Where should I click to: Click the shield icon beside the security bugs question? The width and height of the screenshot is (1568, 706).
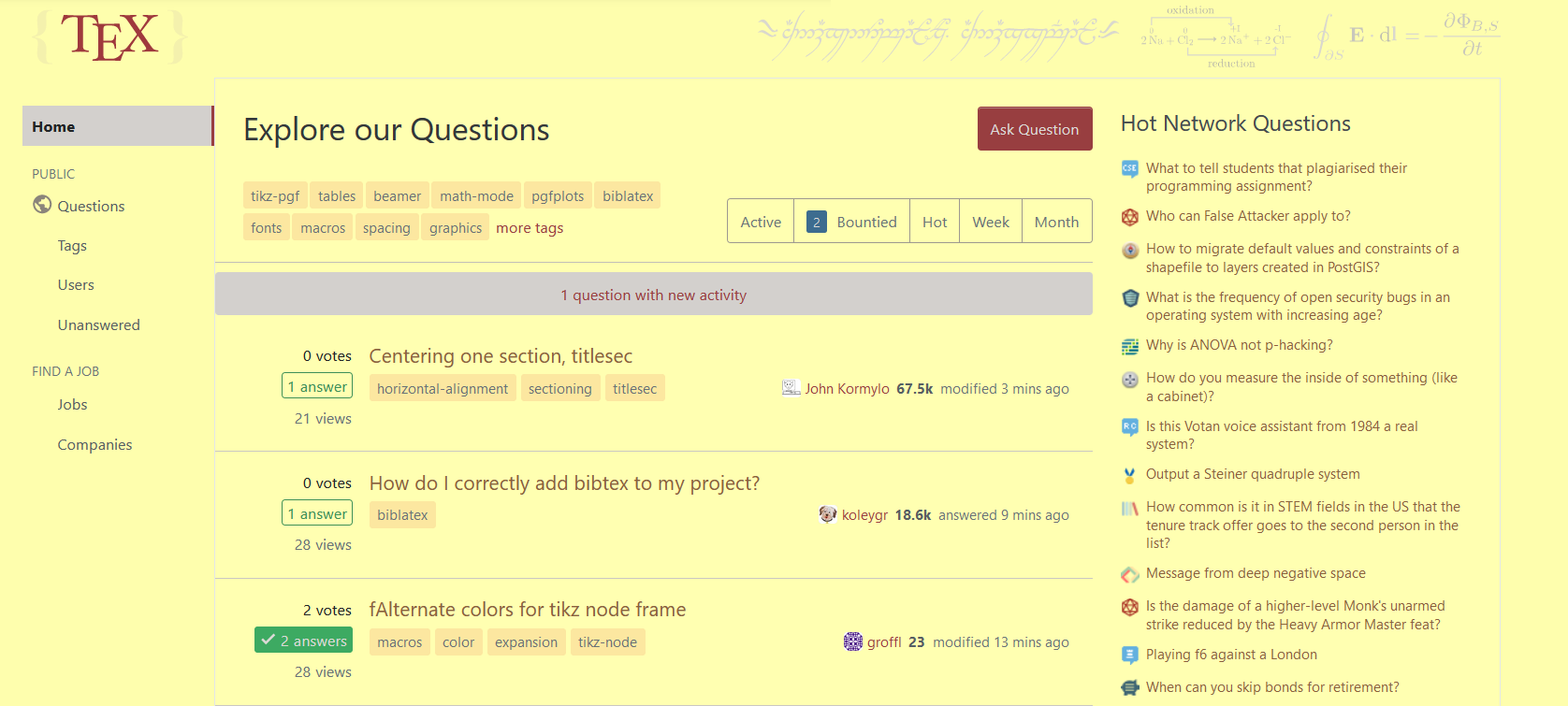pos(1129,298)
